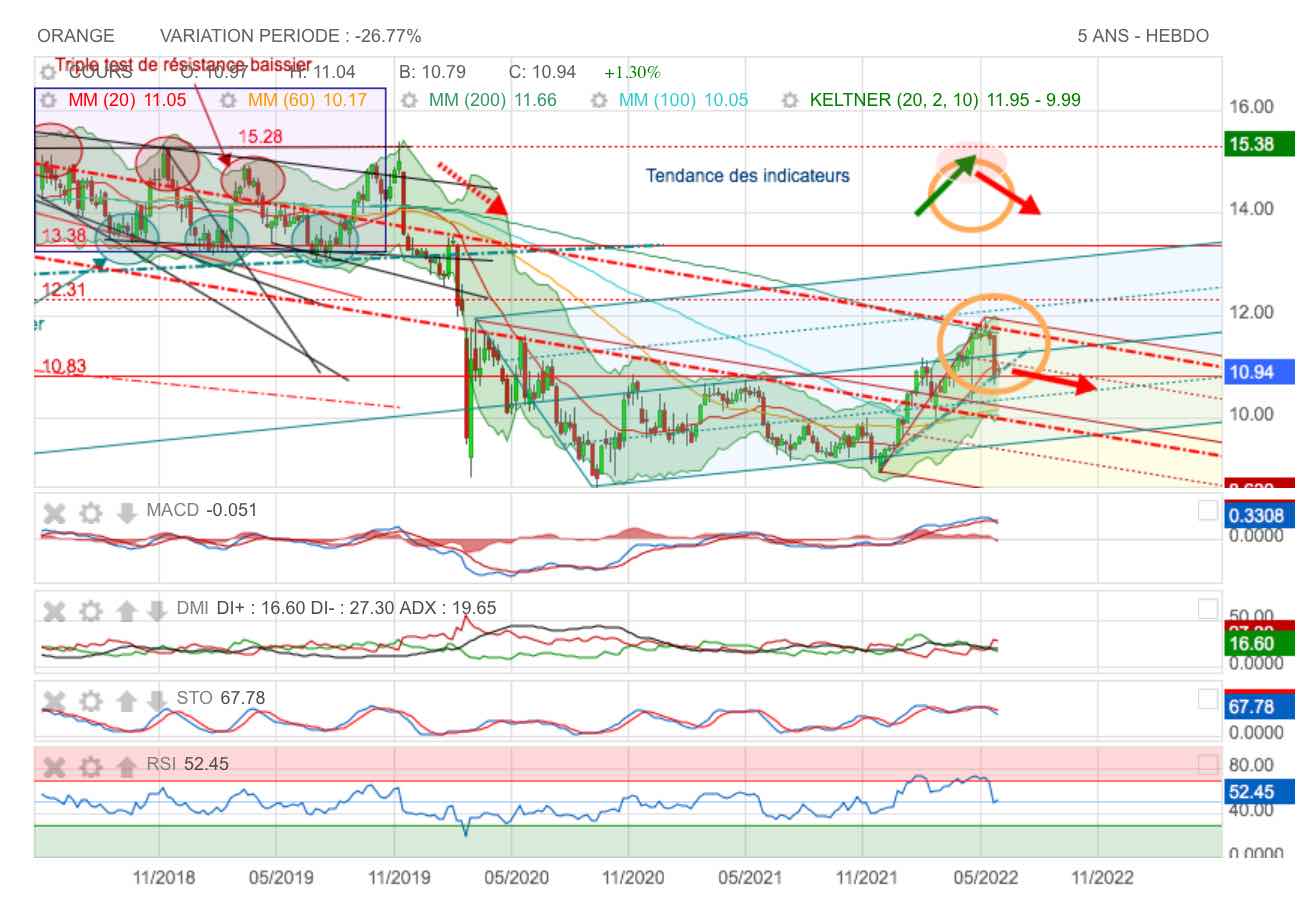Open MACD indicator gear settings

click(90, 514)
